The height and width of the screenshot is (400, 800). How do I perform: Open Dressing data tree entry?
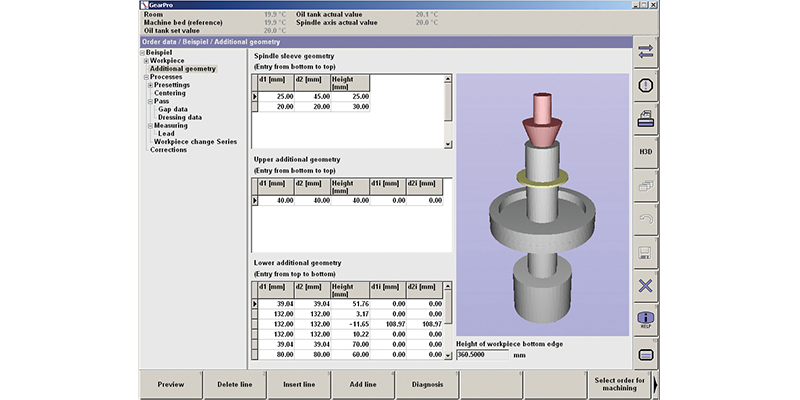pyautogui.click(x=180, y=117)
